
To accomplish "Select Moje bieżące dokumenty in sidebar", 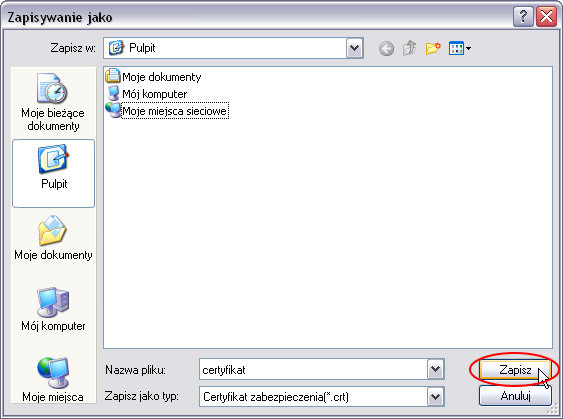I will (53, 102).
